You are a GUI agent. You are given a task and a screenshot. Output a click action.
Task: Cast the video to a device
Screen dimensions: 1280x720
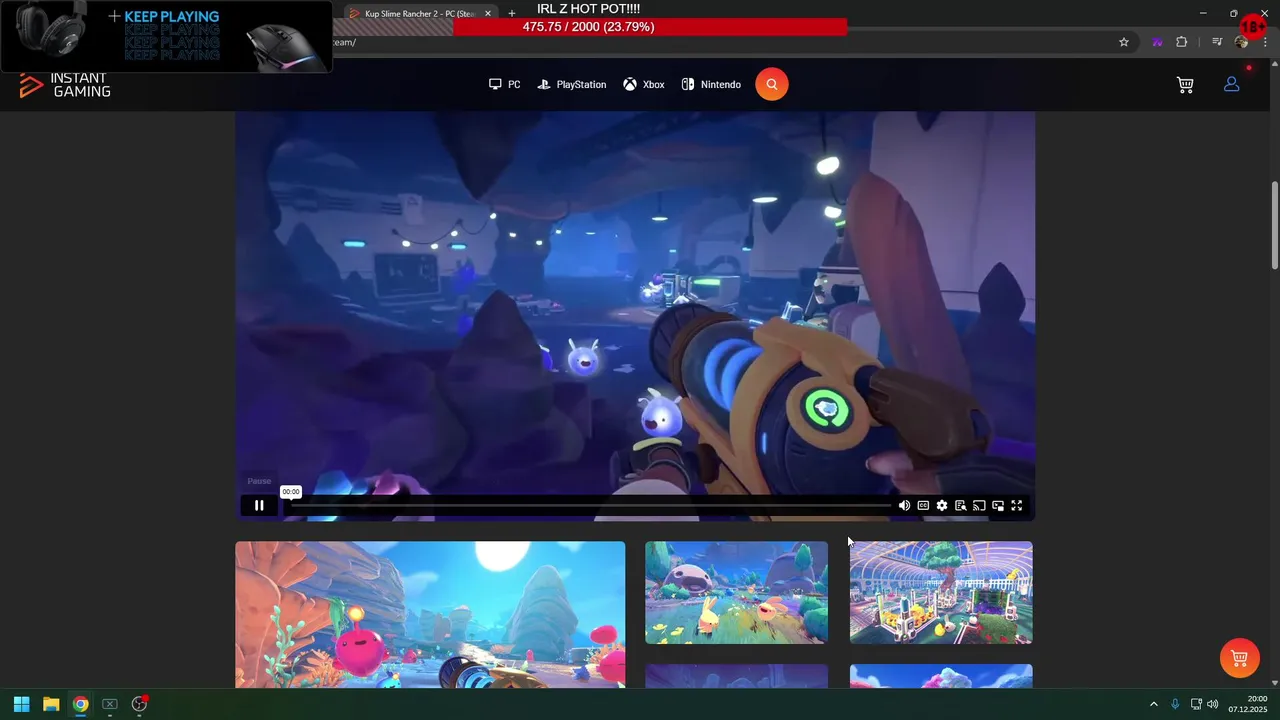(x=979, y=505)
